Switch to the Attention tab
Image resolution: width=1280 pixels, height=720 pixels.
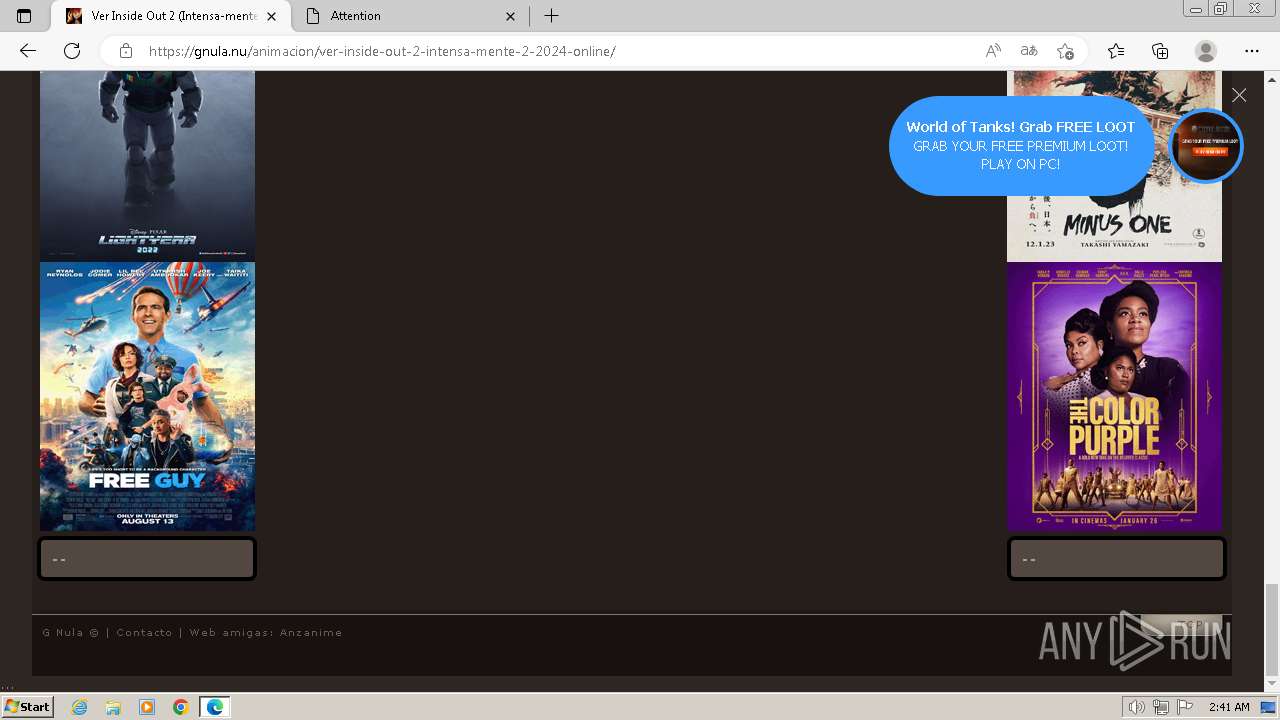(411, 16)
